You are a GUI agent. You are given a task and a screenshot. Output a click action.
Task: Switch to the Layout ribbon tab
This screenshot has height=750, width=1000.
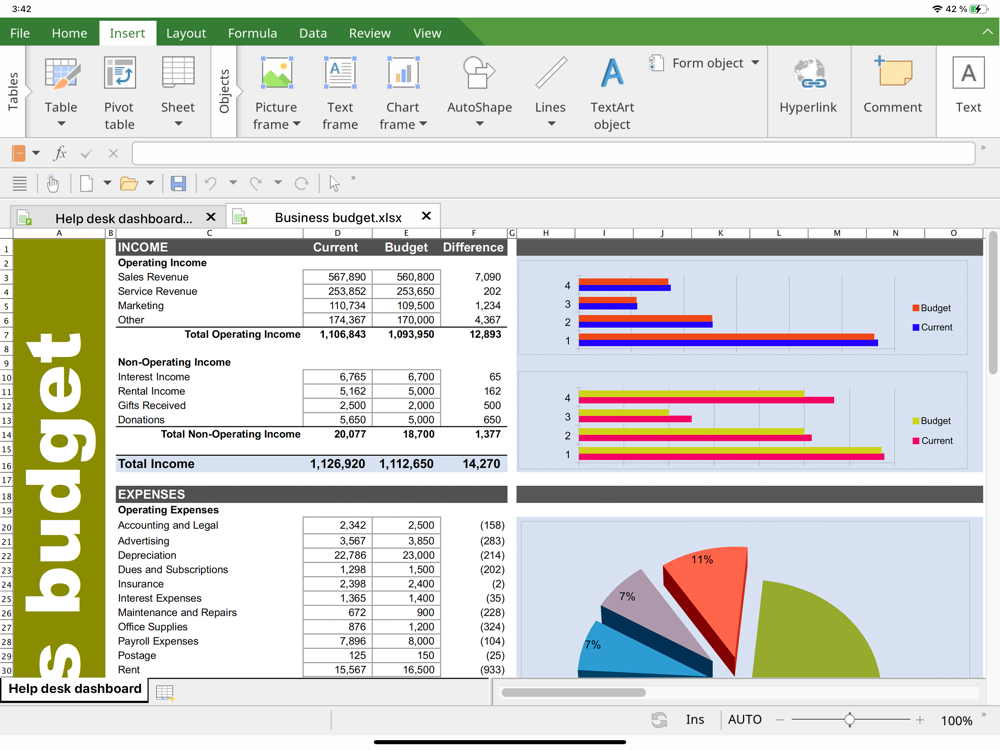186,33
